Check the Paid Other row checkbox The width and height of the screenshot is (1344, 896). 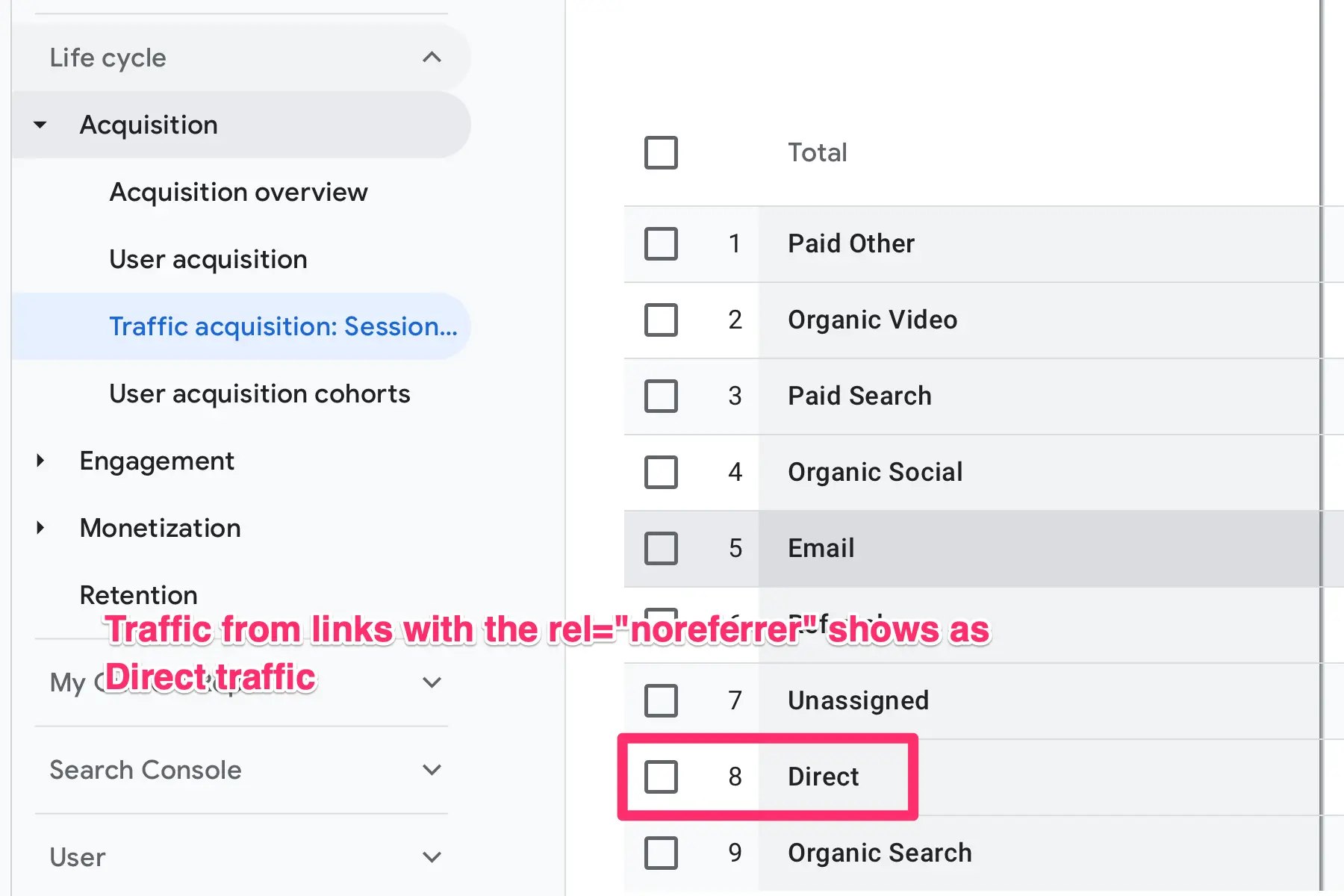click(x=661, y=243)
